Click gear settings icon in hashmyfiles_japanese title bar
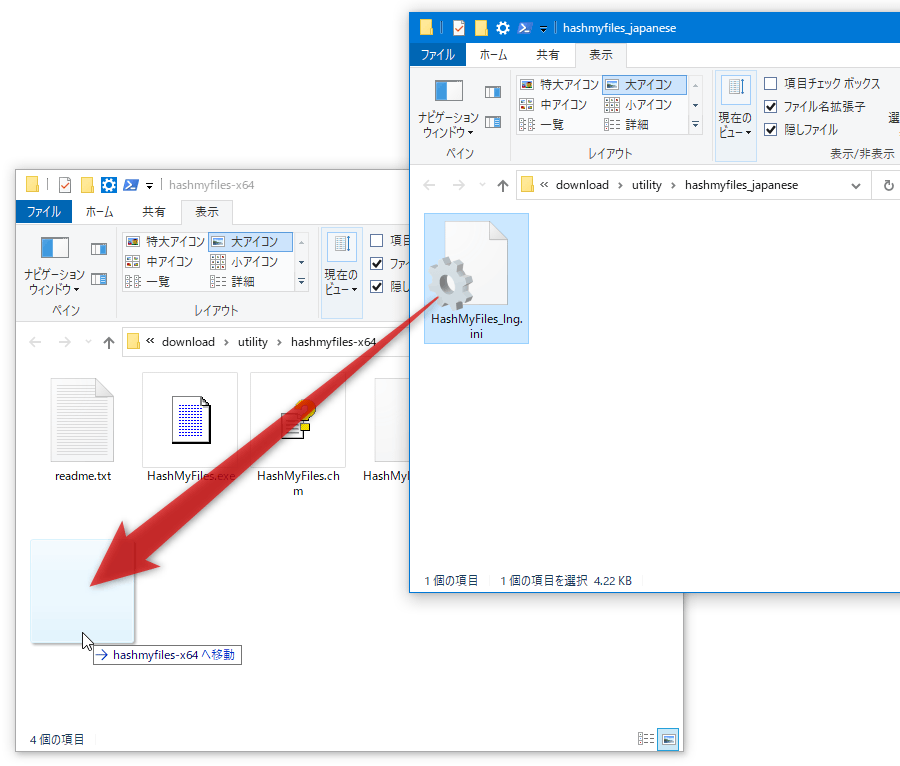The image size is (900, 766). (503, 28)
